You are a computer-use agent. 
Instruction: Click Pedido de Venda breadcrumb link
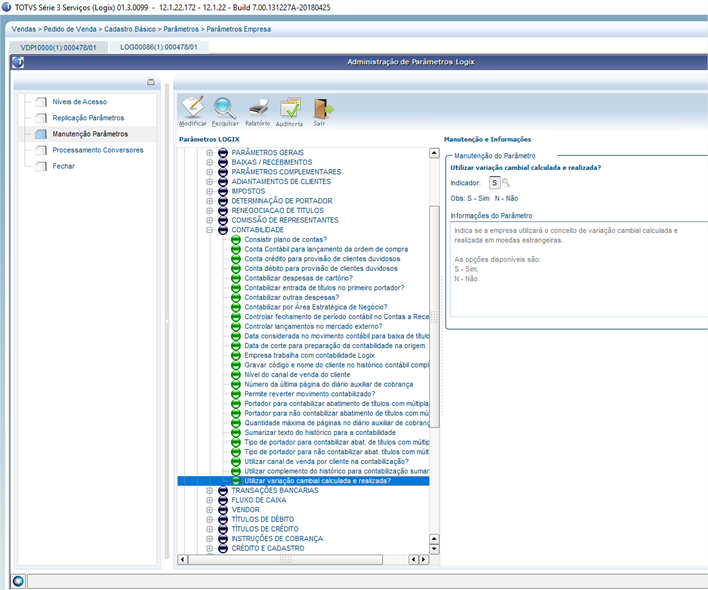[70, 29]
